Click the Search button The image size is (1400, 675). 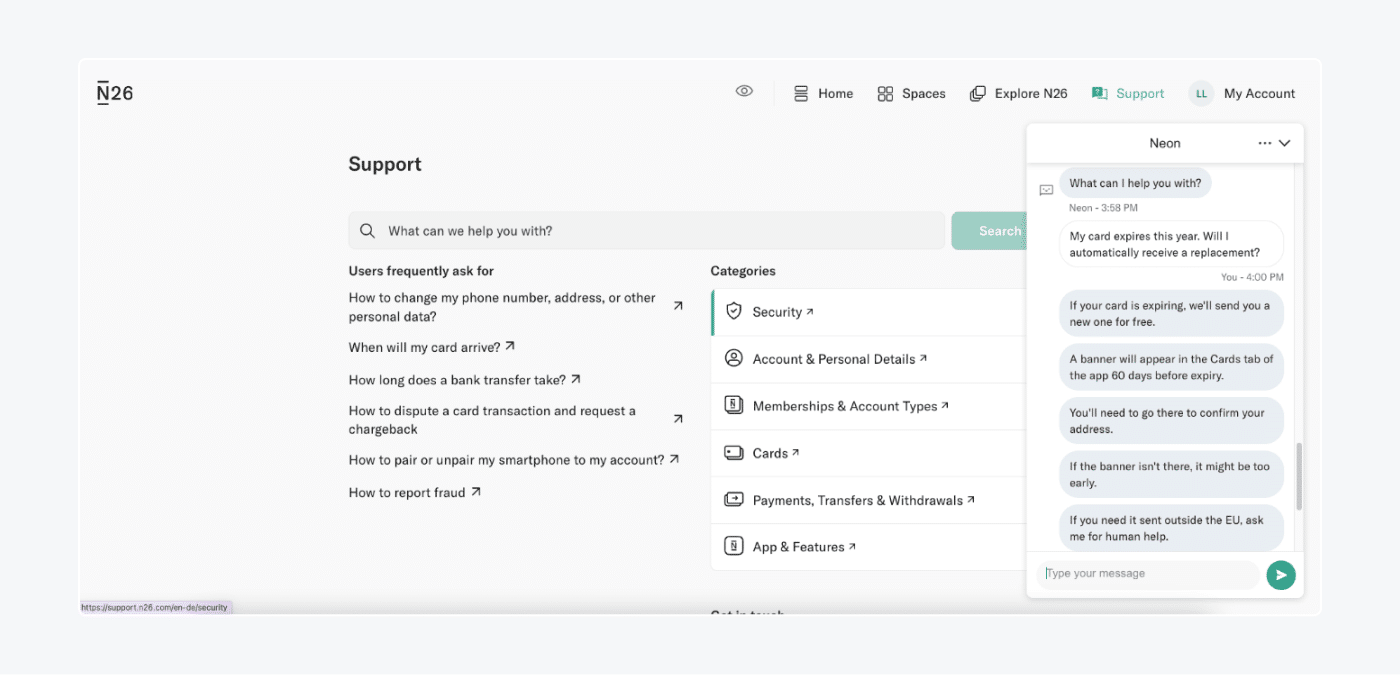(x=989, y=230)
